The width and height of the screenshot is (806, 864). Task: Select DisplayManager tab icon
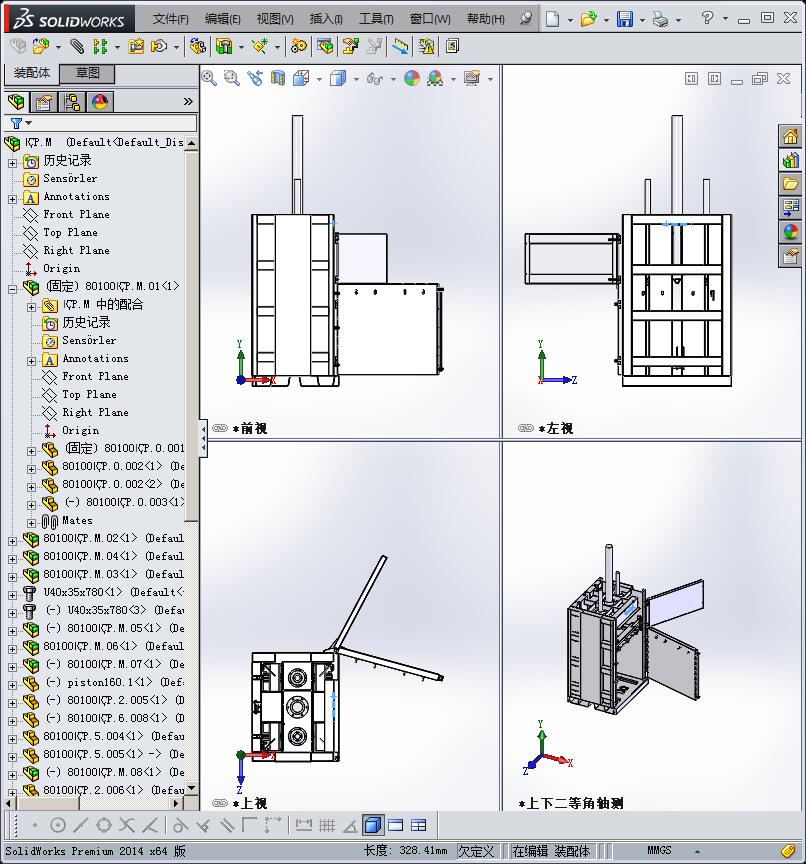(100, 102)
